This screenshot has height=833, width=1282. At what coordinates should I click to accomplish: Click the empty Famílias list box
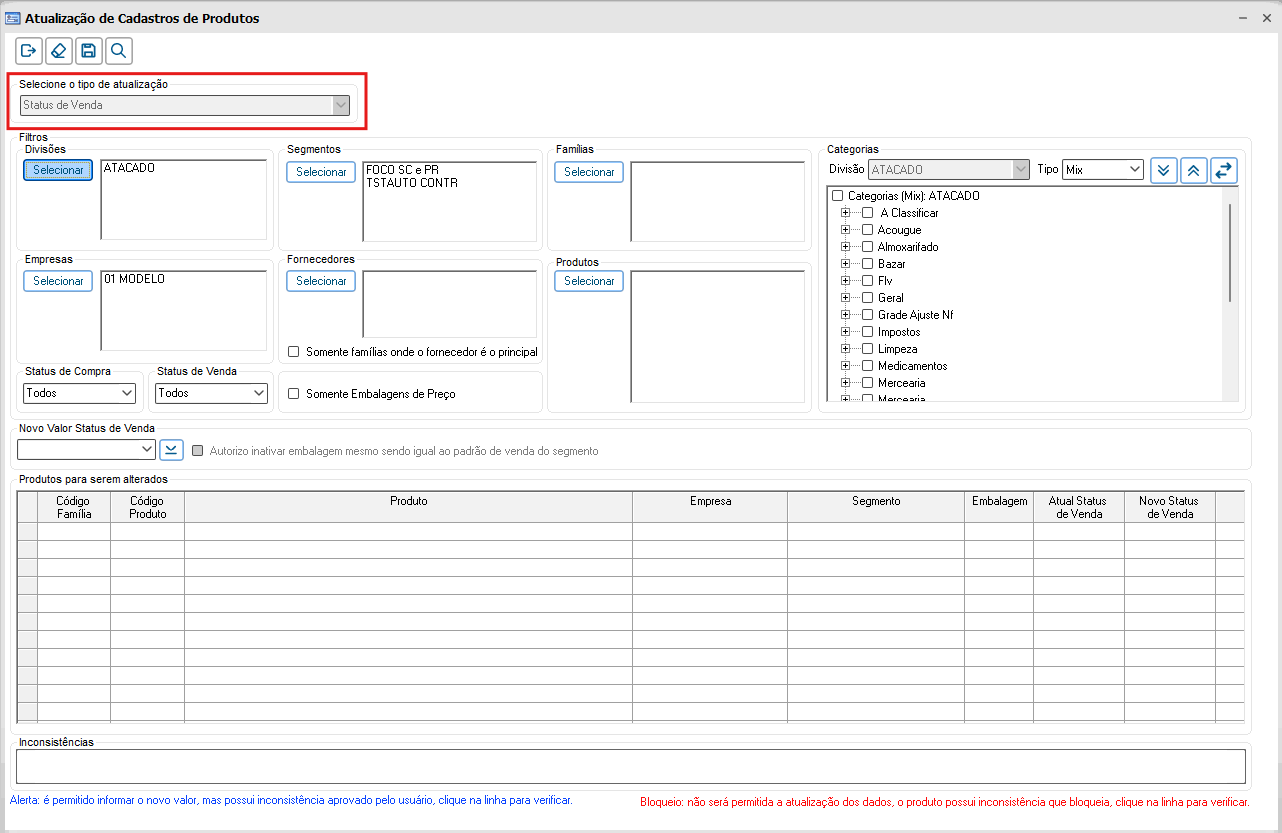[717, 201]
